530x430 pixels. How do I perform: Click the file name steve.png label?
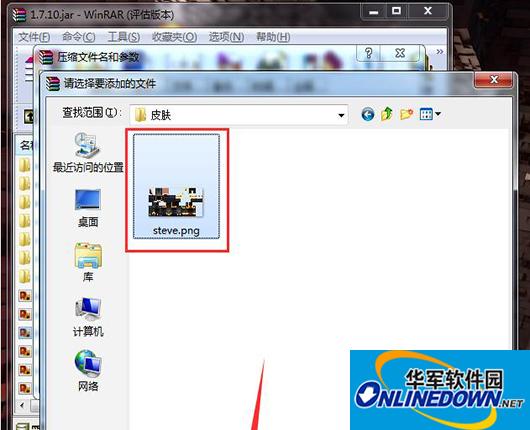click(176, 231)
